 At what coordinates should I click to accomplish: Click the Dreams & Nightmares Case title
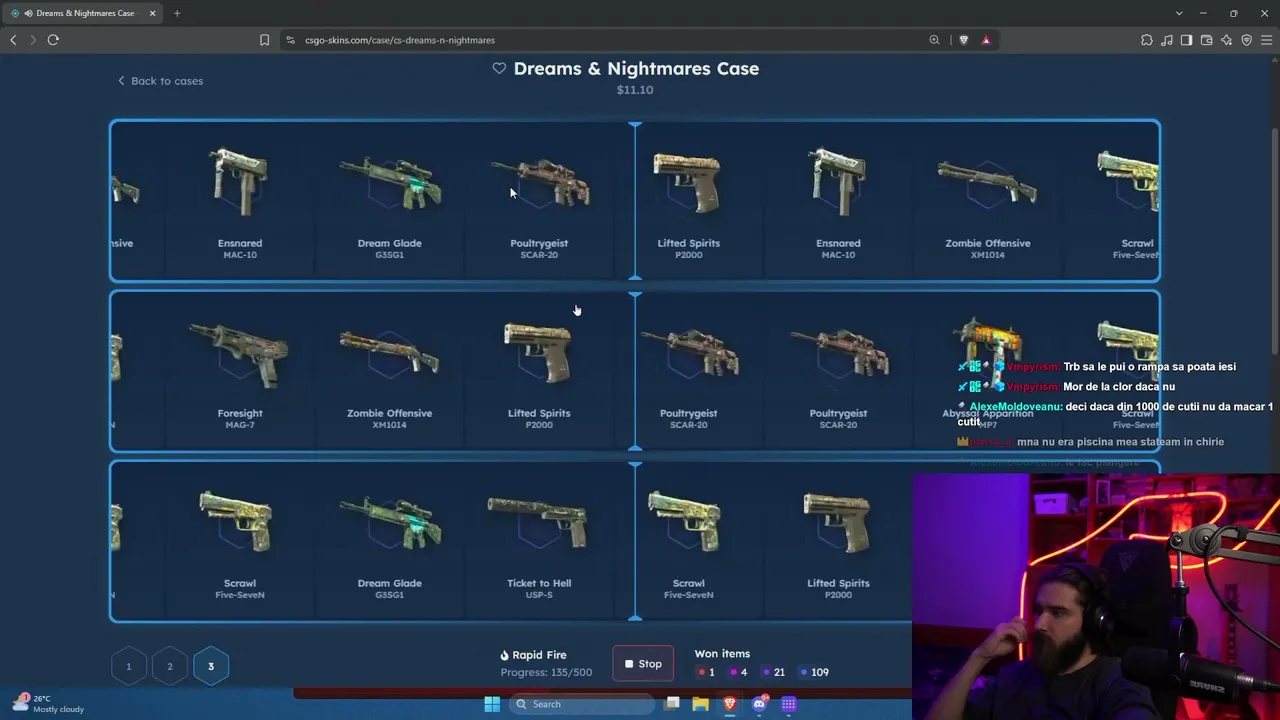click(636, 68)
